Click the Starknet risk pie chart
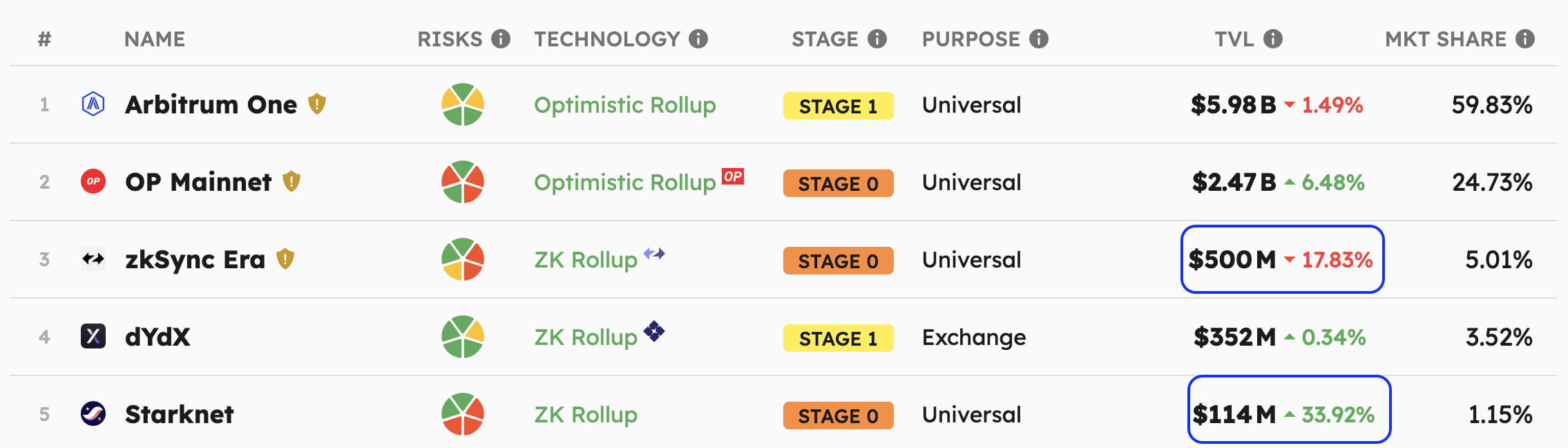Screen dimensions: 1568x448 pos(463,414)
